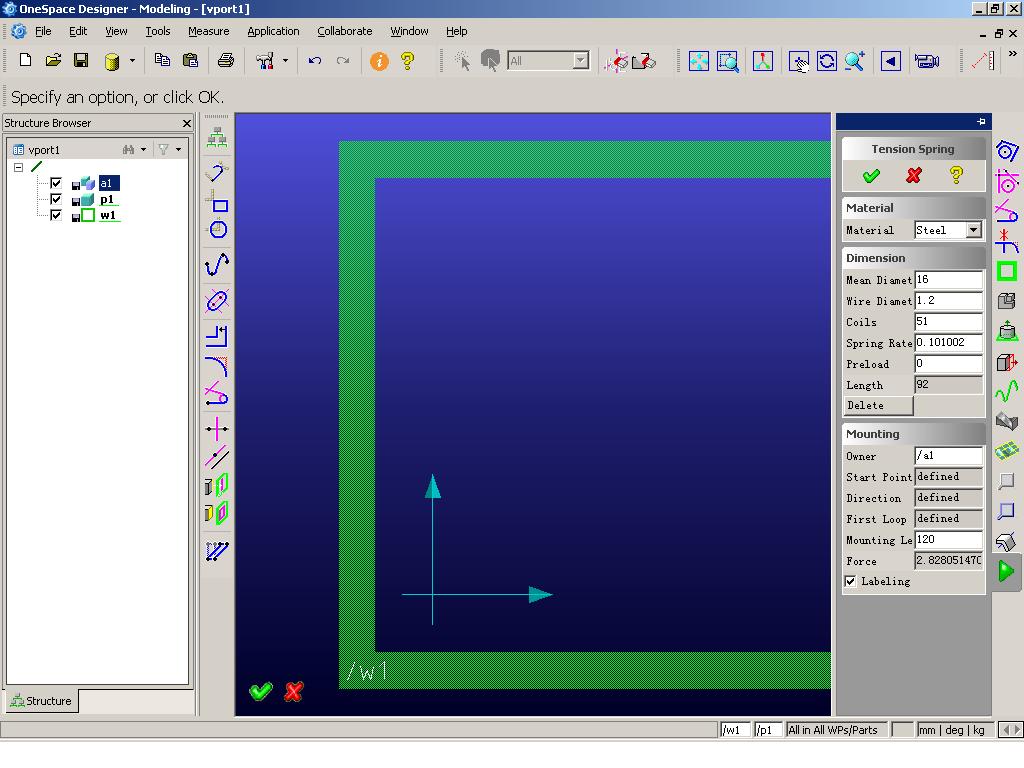Accept Tension Spring with green check

[871, 175]
